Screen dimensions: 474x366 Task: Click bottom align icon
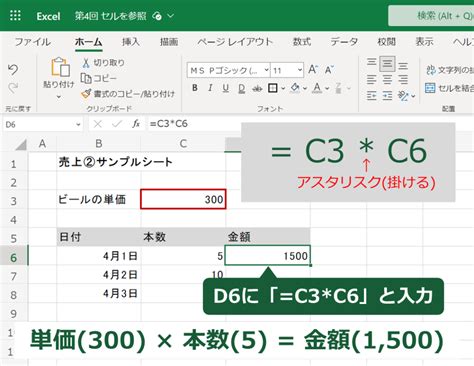[x=403, y=65]
